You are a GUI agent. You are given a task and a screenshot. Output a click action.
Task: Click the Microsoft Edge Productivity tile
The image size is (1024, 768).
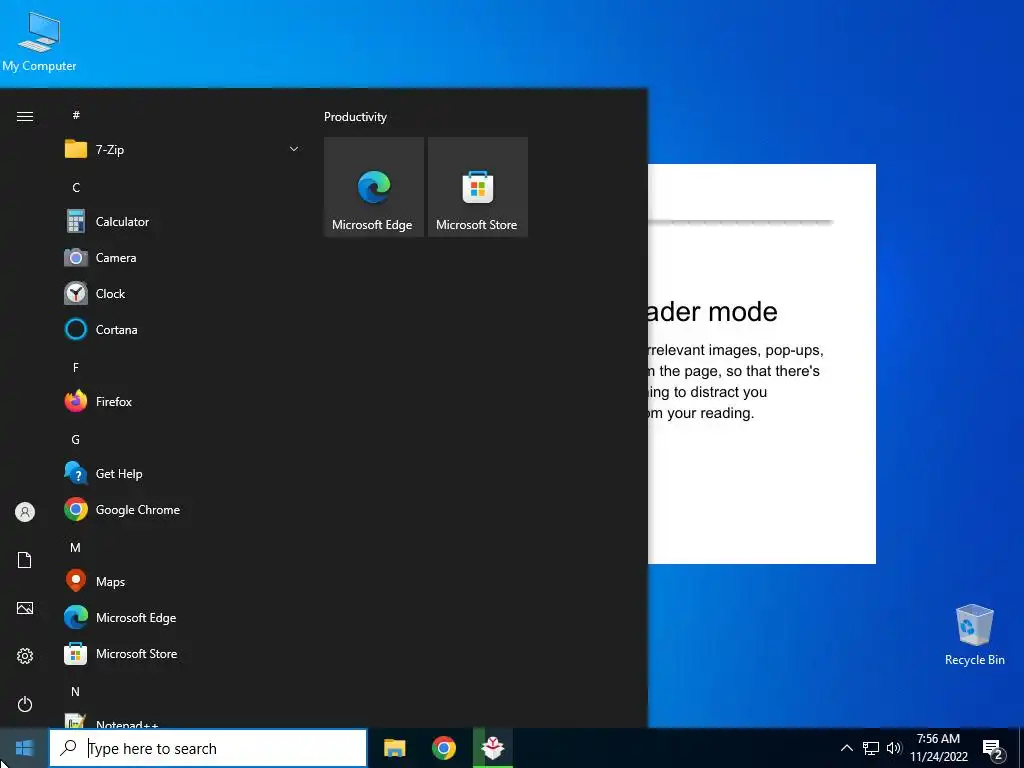374,187
